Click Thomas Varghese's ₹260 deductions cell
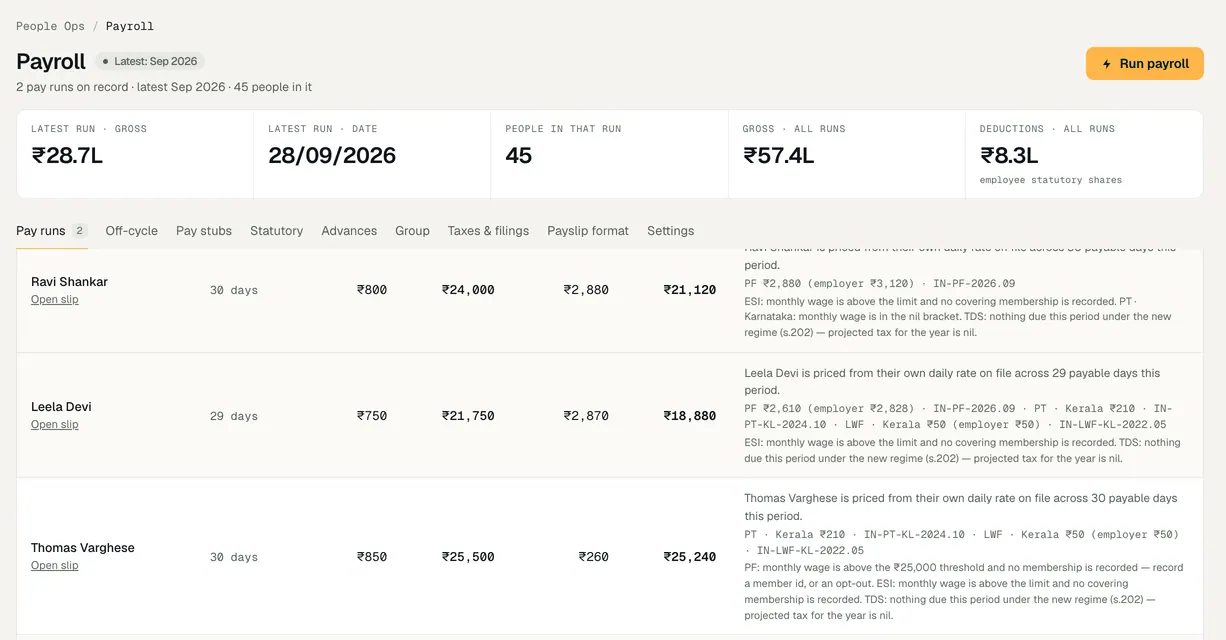 point(594,557)
